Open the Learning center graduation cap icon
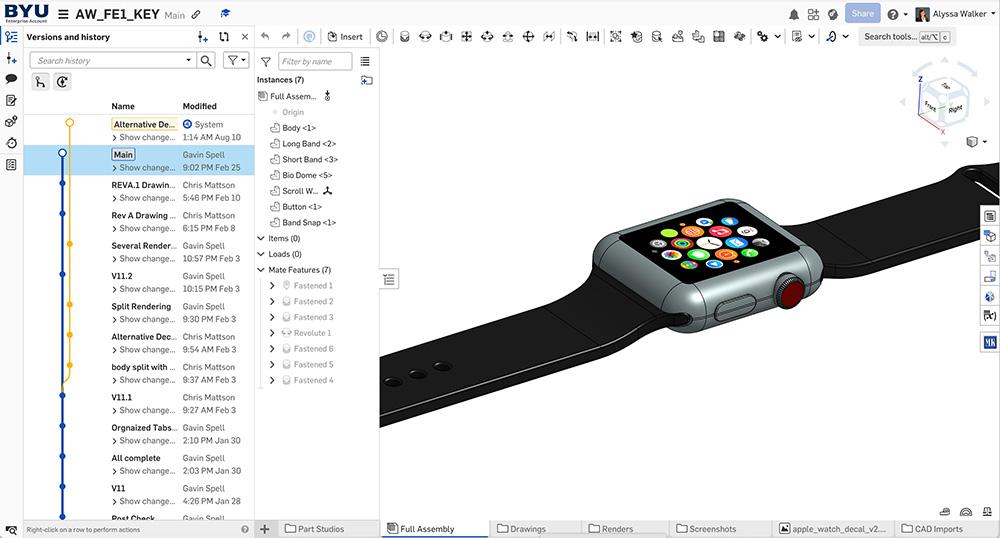The width and height of the screenshot is (1000, 538). click(225, 15)
